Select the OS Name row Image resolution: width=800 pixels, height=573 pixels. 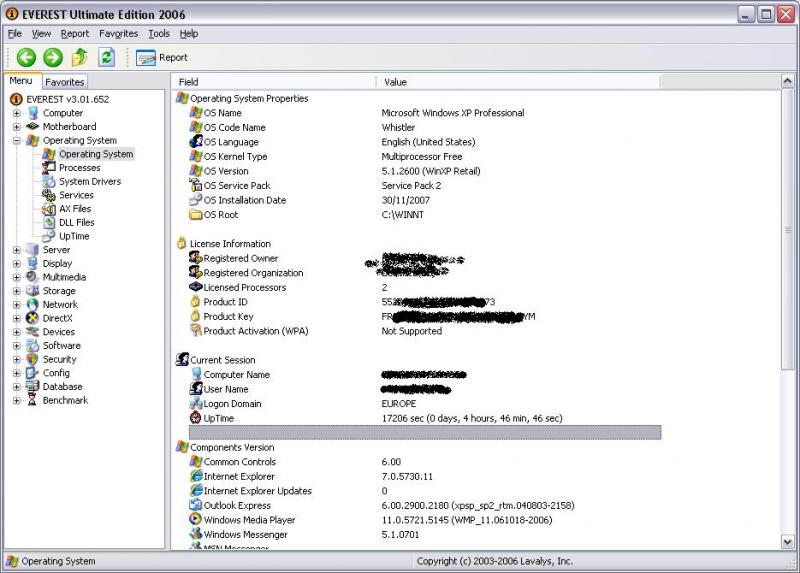(x=425, y=113)
